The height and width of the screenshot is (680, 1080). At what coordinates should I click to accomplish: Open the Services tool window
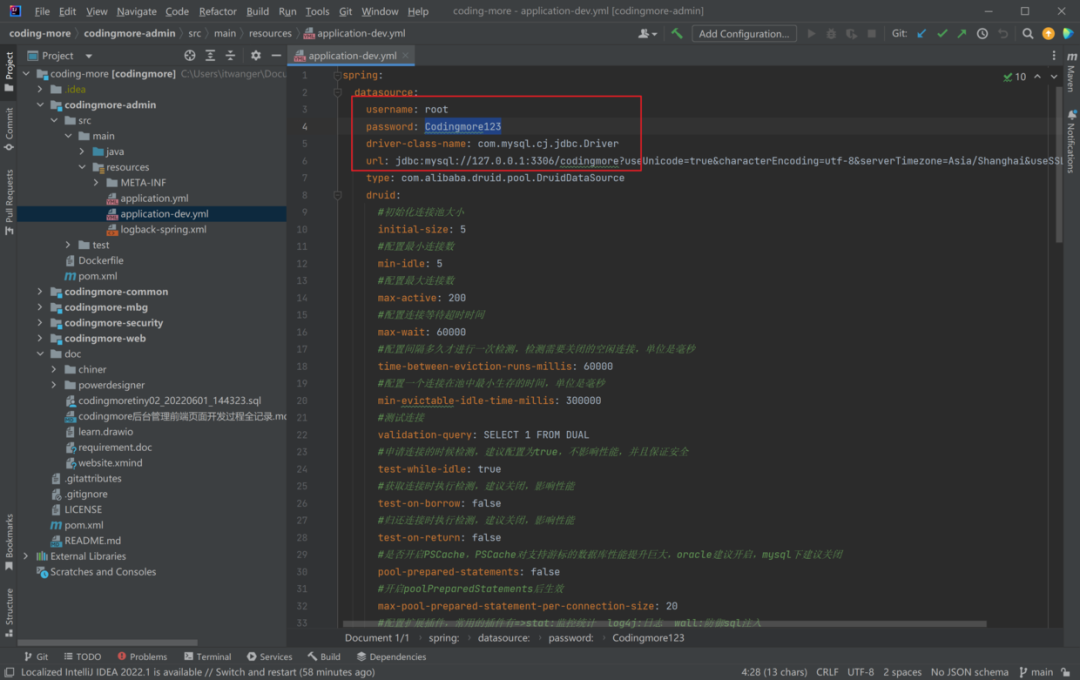coord(269,657)
